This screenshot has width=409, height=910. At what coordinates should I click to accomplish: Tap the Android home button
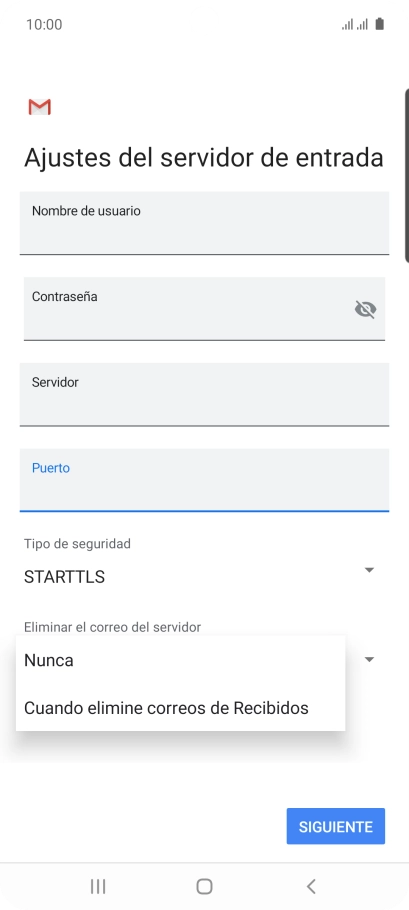[204, 886]
